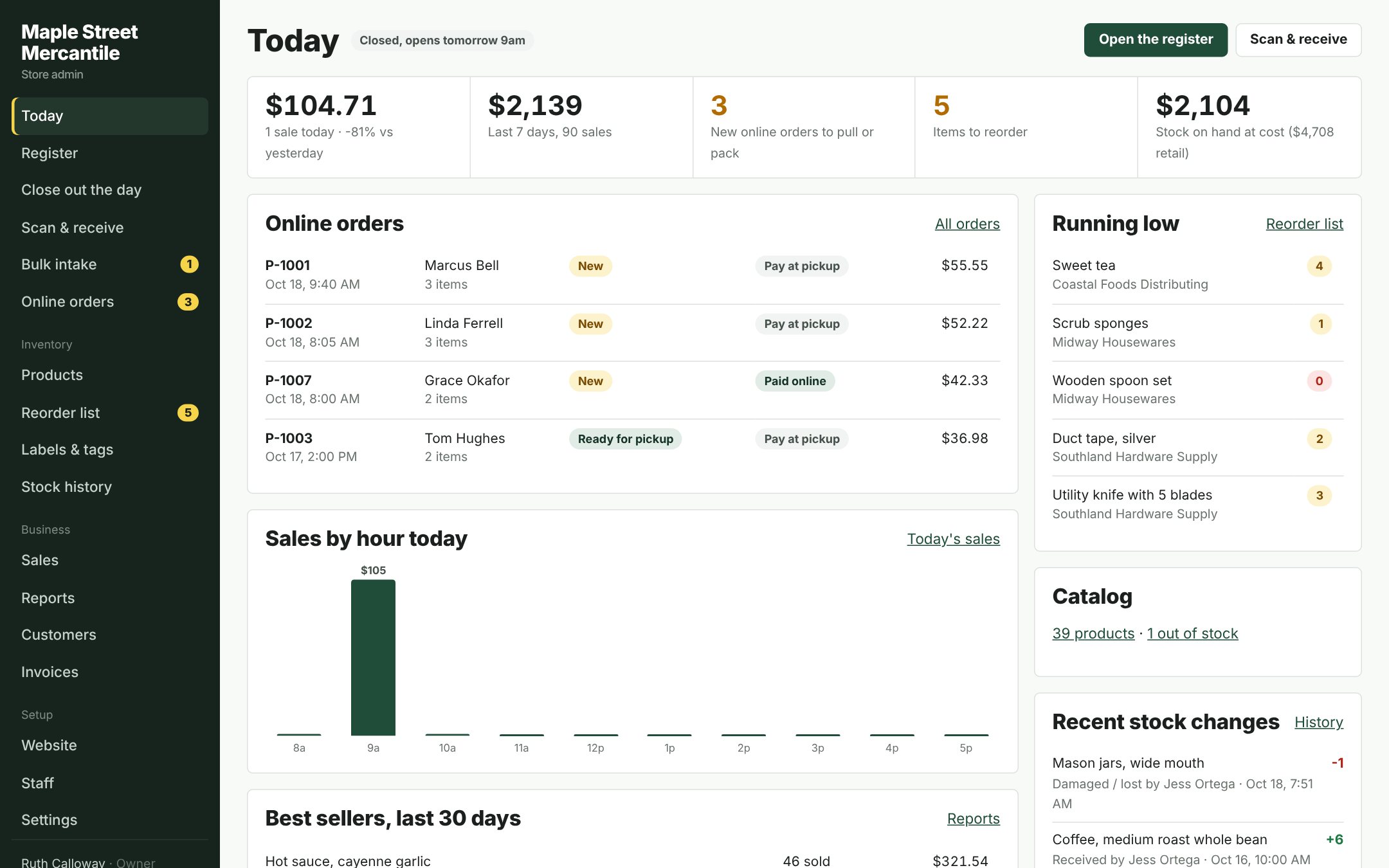Open Reports in the sidebar
The width and height of the screenshot is (1389, 868).
(x=110, y=598)
